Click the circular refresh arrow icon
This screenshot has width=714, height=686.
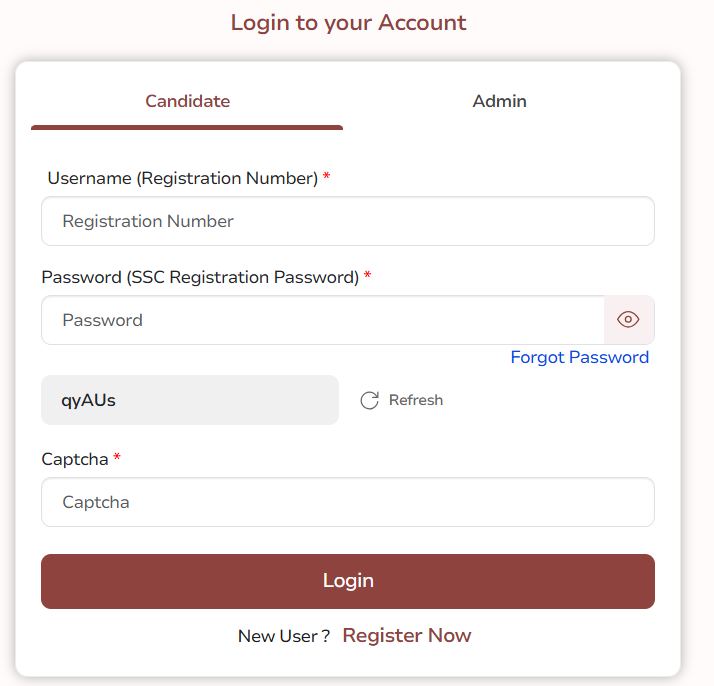369,401
